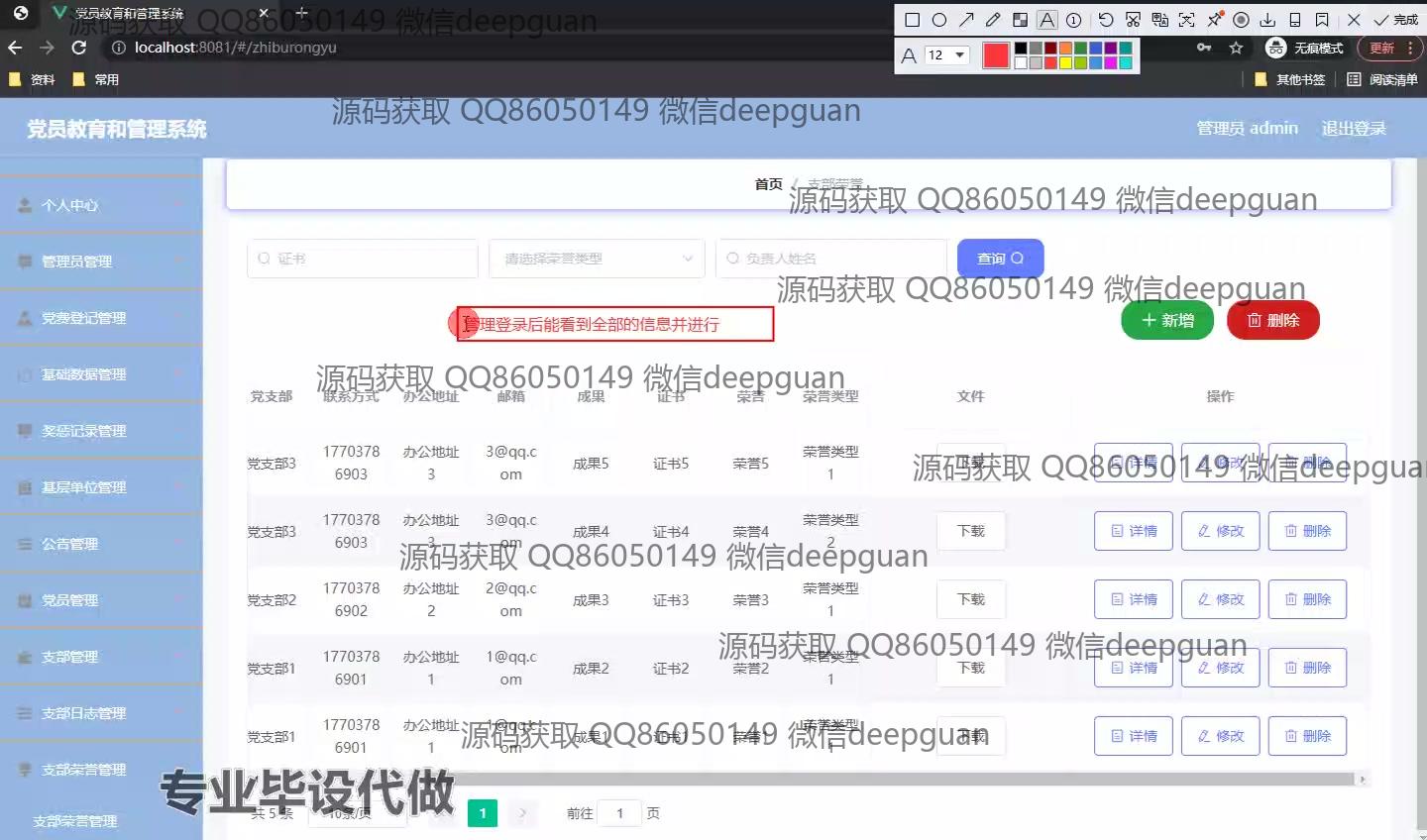Select the arrow annotation tool

click(x=966, y=20)
